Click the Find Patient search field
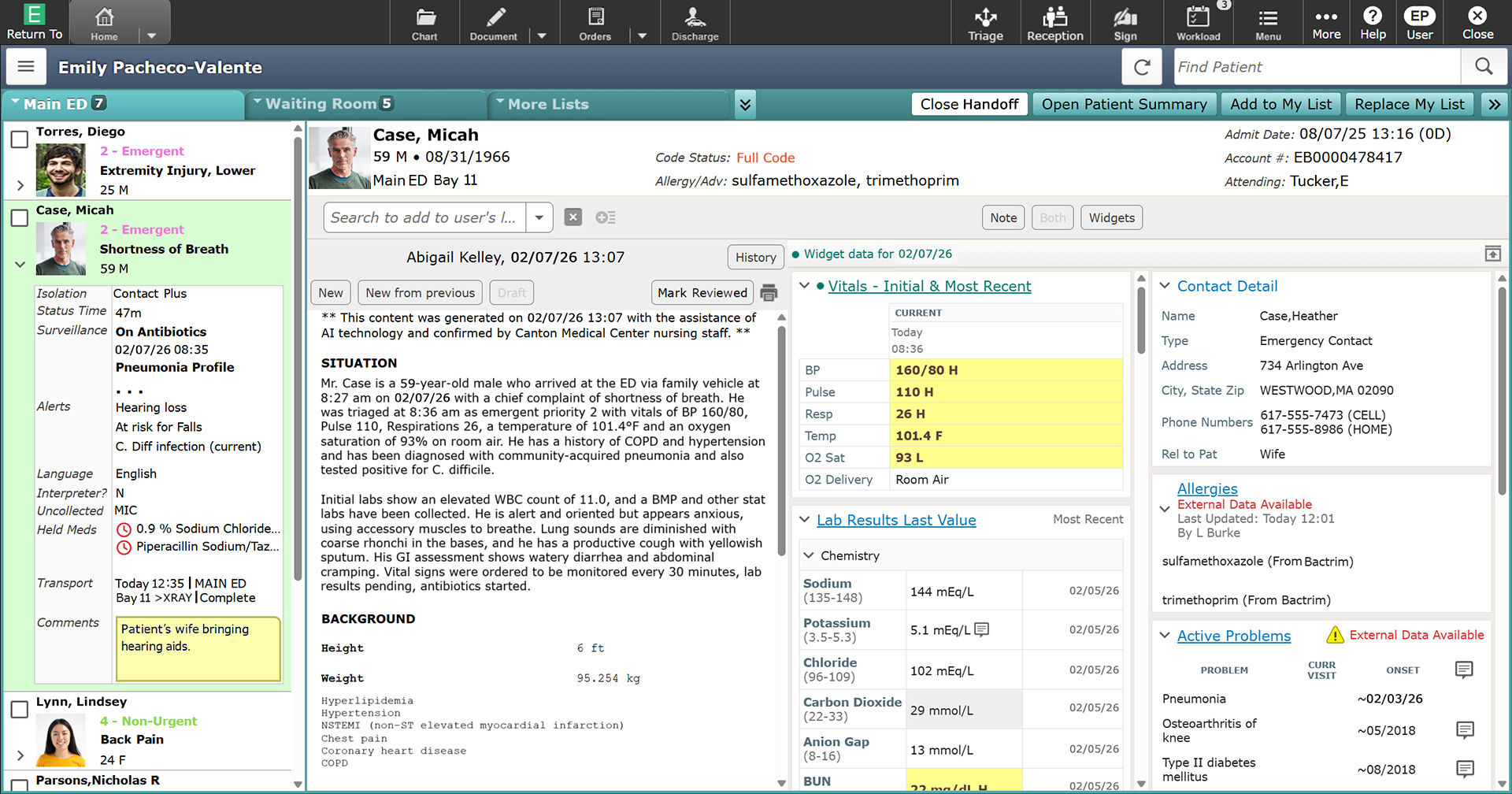This screenshot has height=794, width=1512. coord(1317,67)
